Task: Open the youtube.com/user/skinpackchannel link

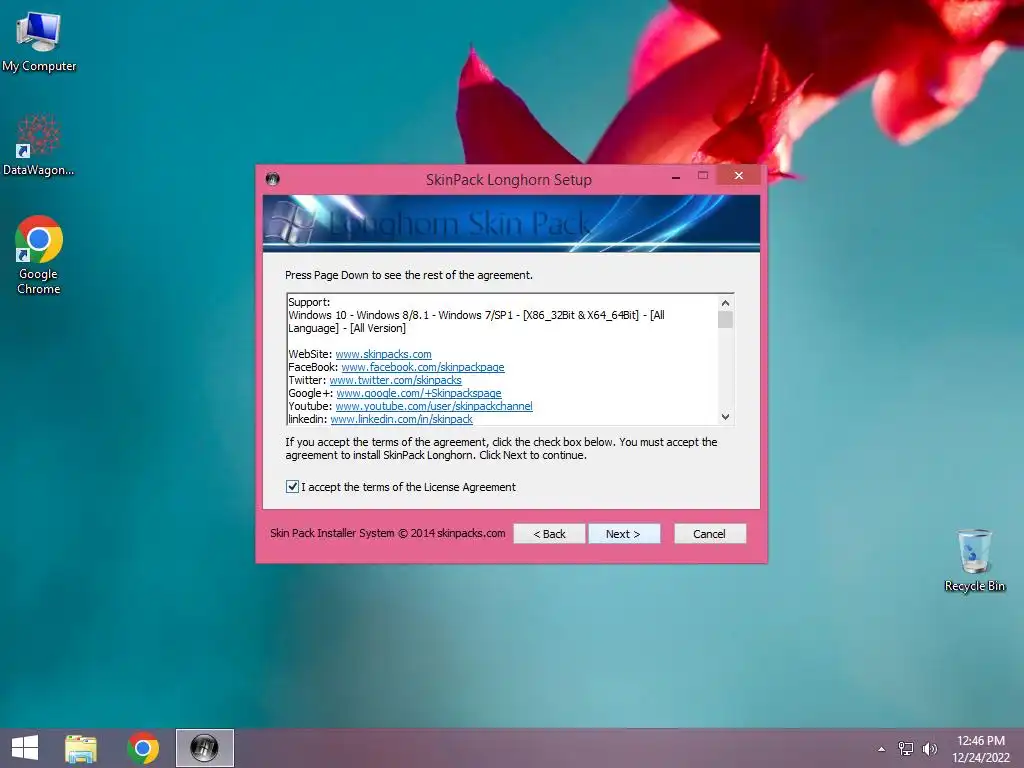Action: pos(434,406)
